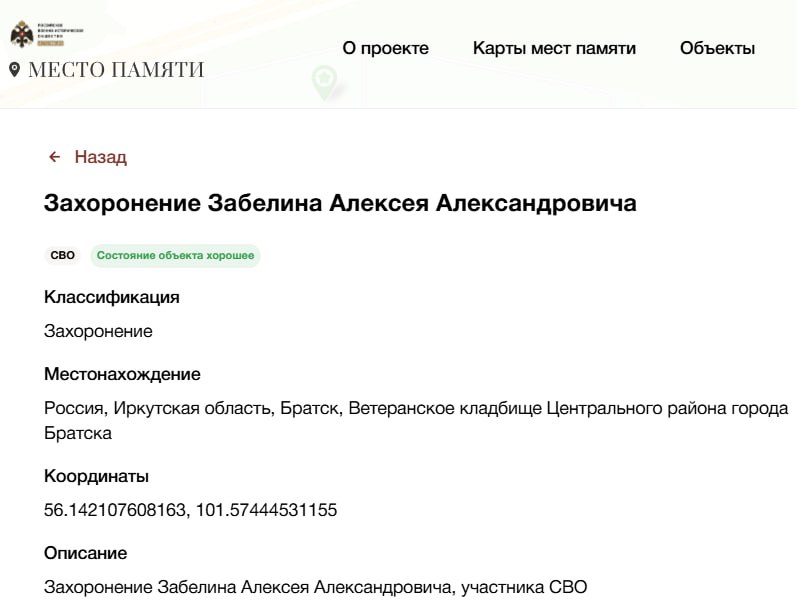Open the О проекте menu item

tap(385, 48)
